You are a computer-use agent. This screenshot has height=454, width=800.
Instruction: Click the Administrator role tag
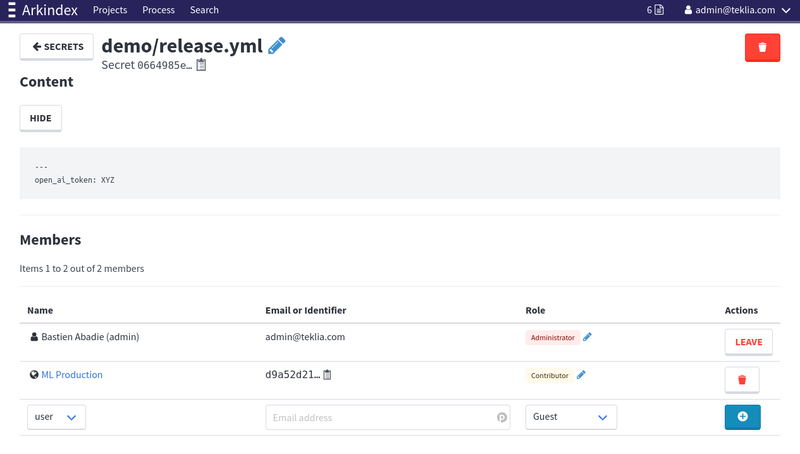(x=553, y=337)
